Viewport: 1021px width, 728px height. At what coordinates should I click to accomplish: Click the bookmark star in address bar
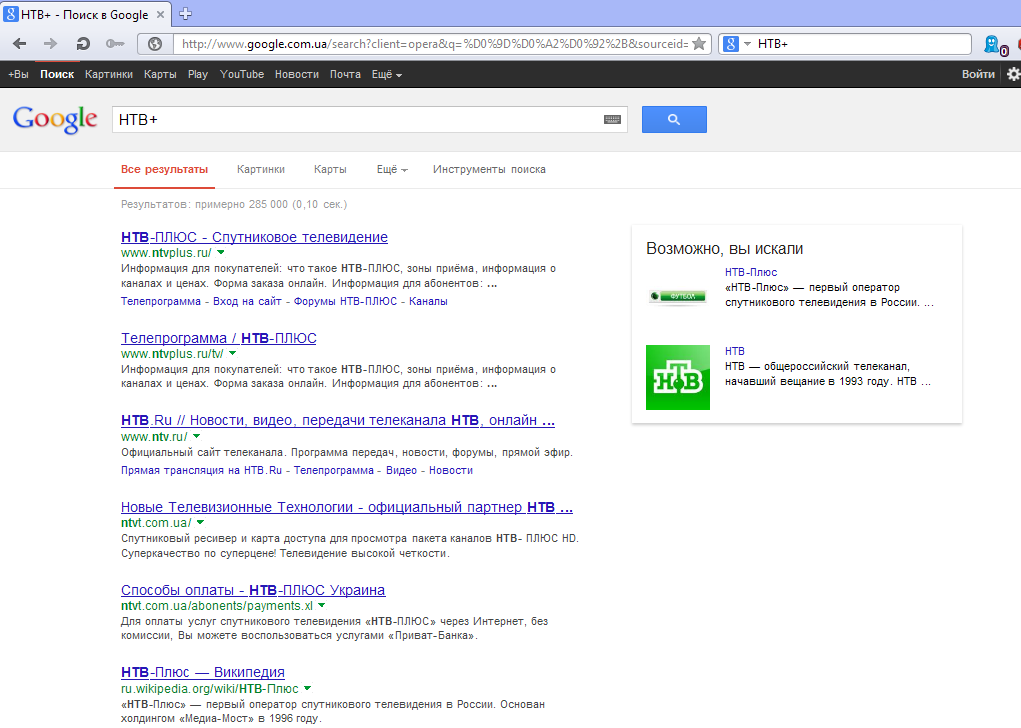click(x=699, y=44)
